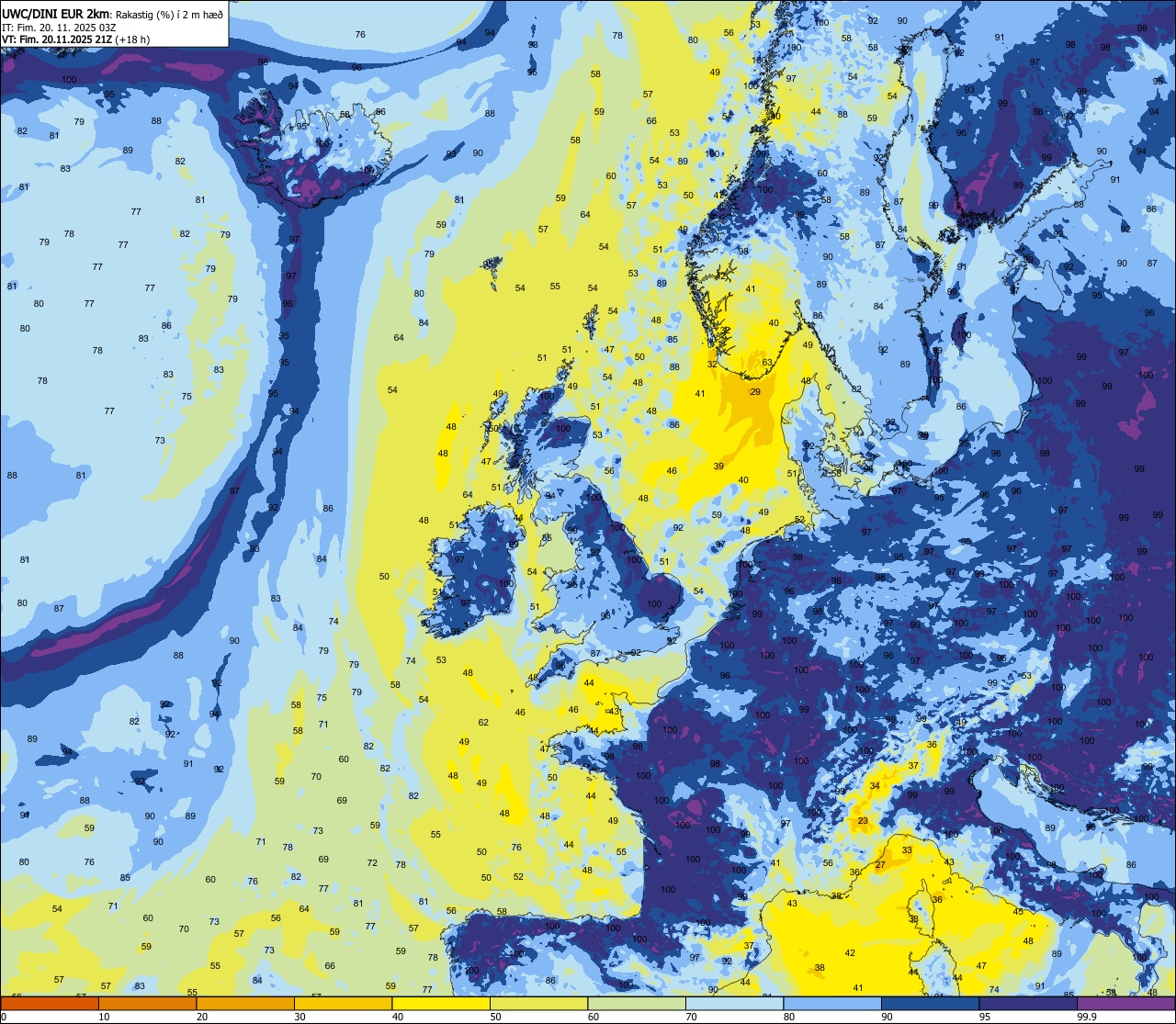Click the humidity value "23" on the map
This screenshot has height=1024, width=1176.
click(x=863, y=821)
